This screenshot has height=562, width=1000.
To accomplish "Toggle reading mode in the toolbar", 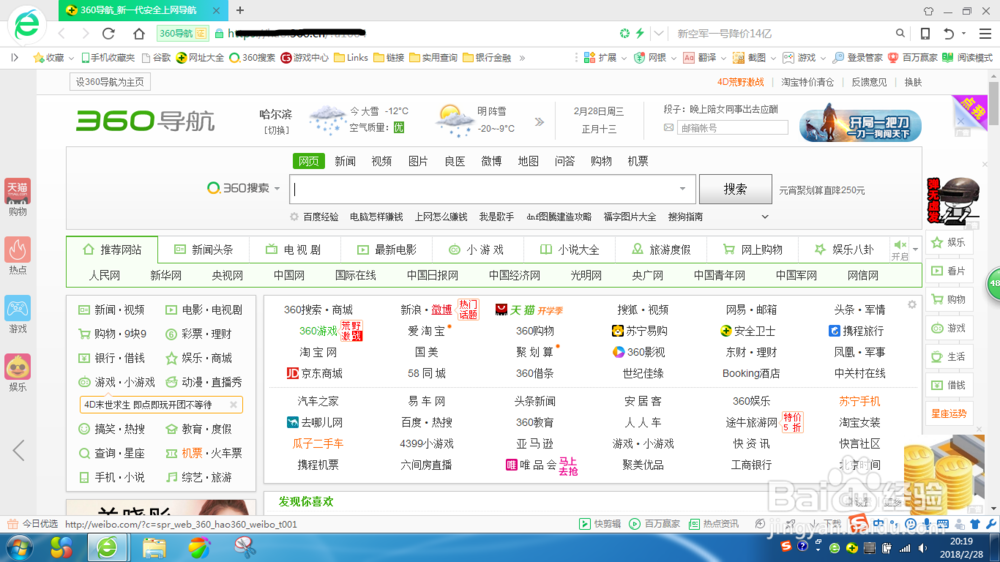I will (967, 57).
